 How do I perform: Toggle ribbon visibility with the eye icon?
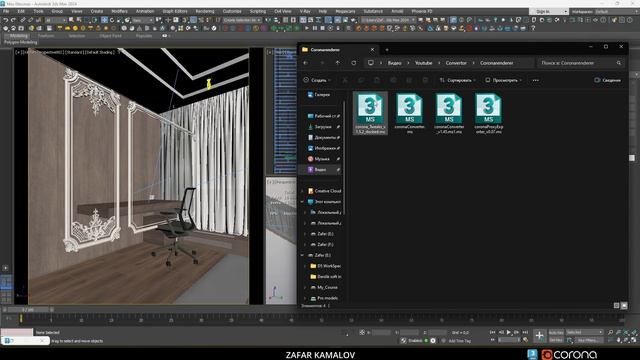point(165,36)
